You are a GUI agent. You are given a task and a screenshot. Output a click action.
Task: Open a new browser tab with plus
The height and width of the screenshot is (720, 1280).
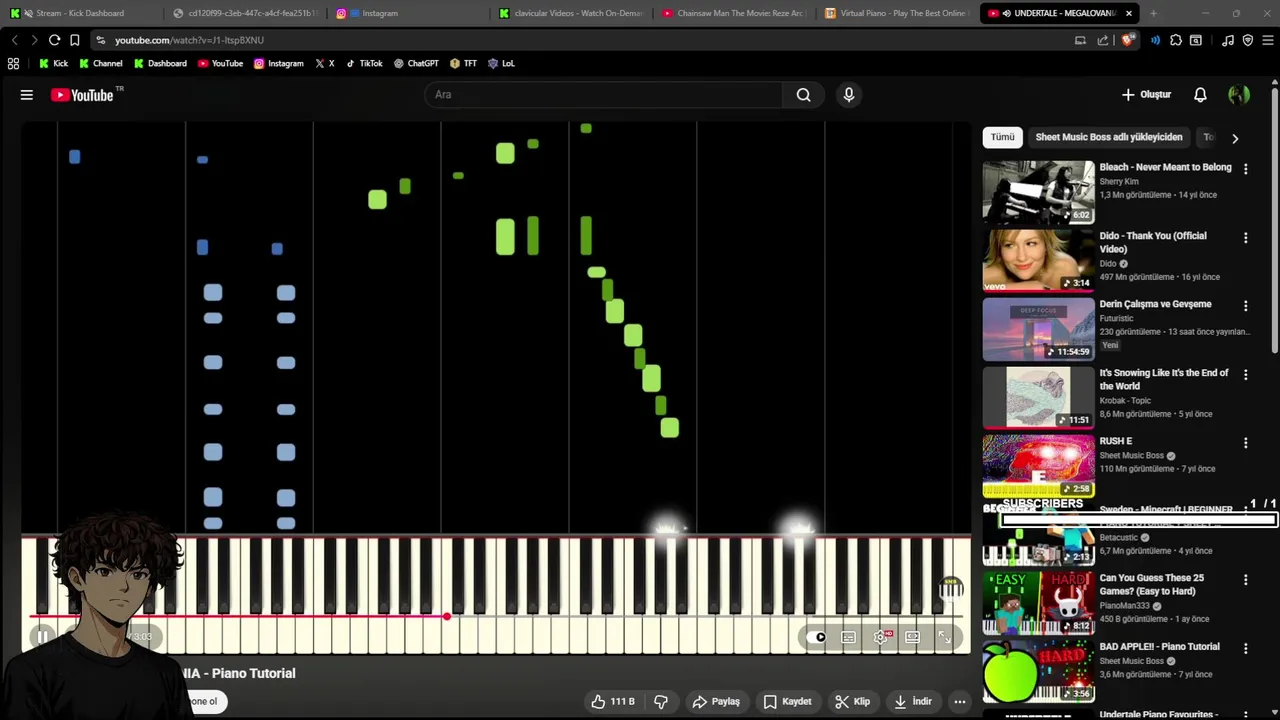pyautogui.click(x=1153, y=13)
